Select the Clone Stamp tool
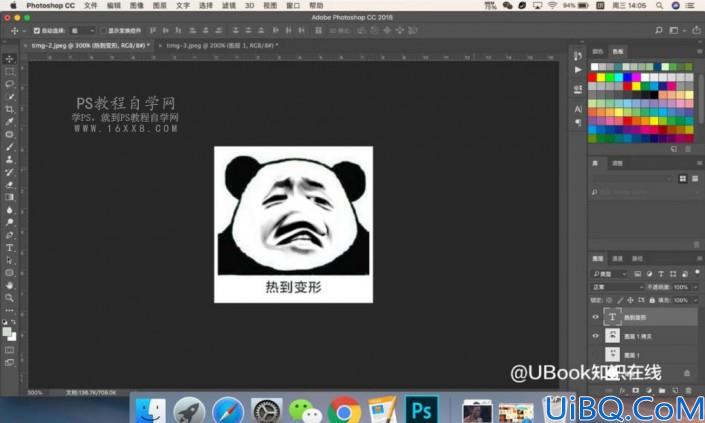 (9, 160)
